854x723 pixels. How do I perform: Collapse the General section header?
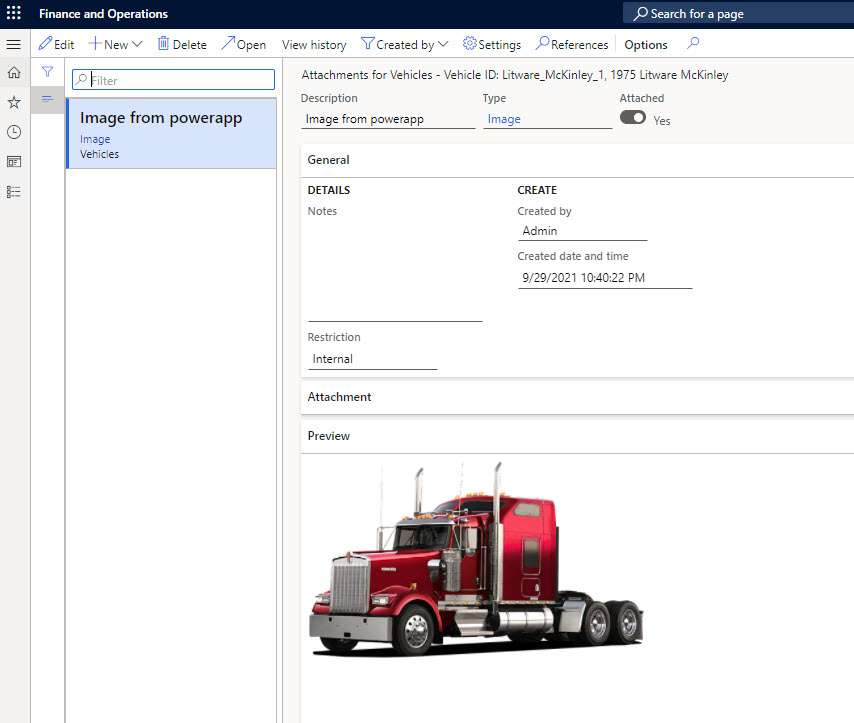[x=329, y=160]
